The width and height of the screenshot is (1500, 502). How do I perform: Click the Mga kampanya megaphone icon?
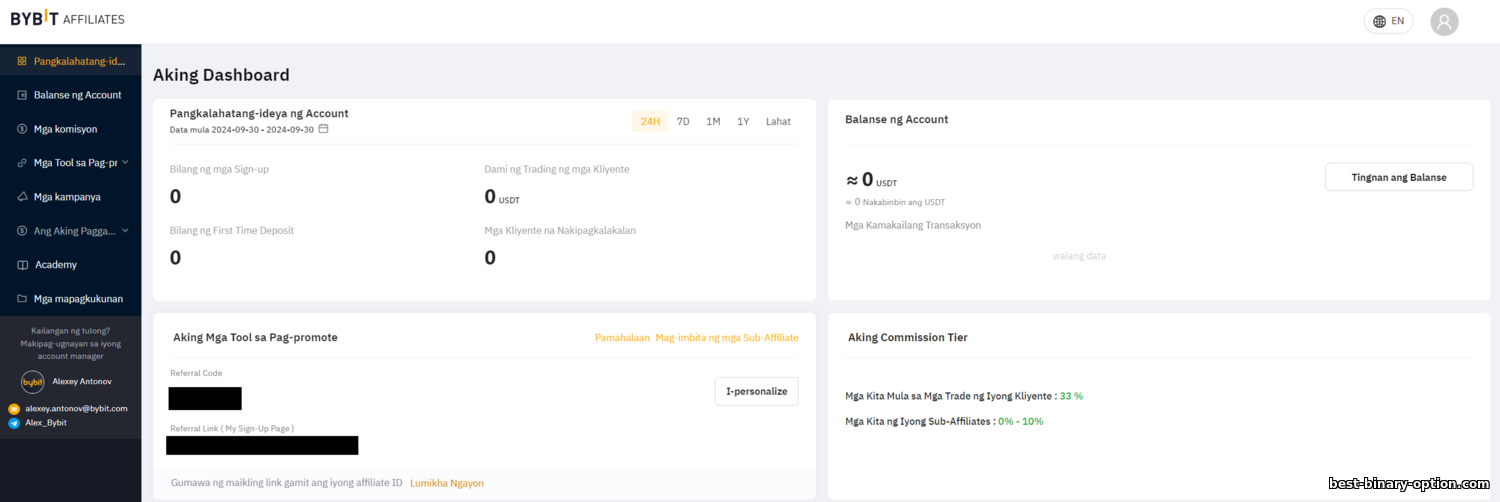point(22,197)
